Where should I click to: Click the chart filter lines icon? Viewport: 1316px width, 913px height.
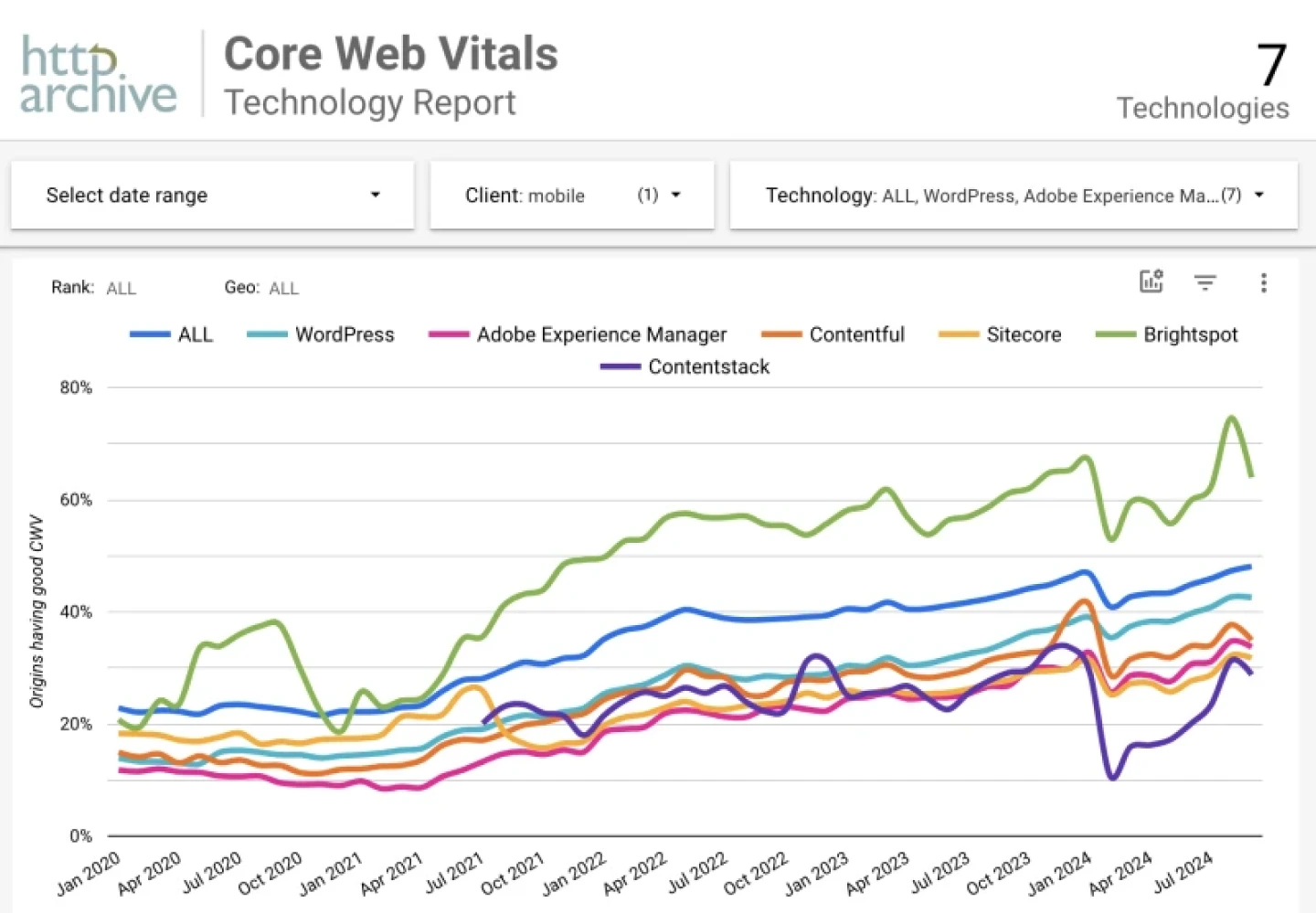1205,282
